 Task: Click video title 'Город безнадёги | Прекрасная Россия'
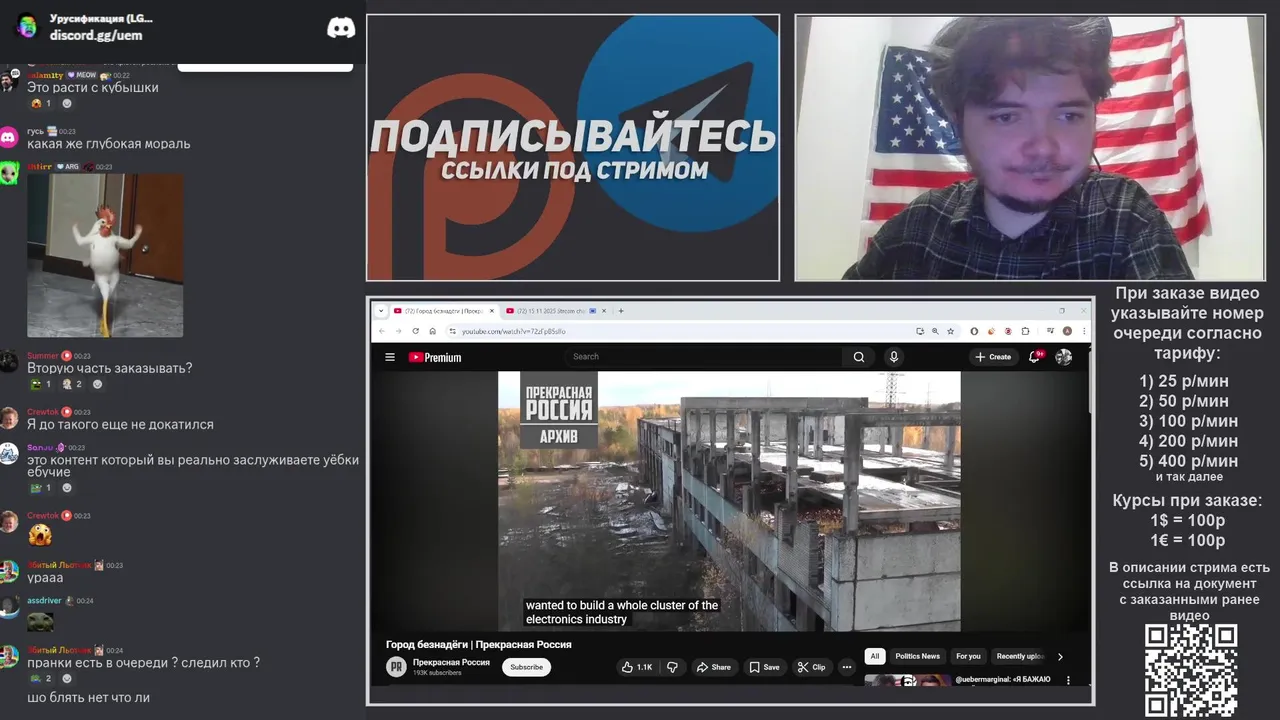coord(479,645)
